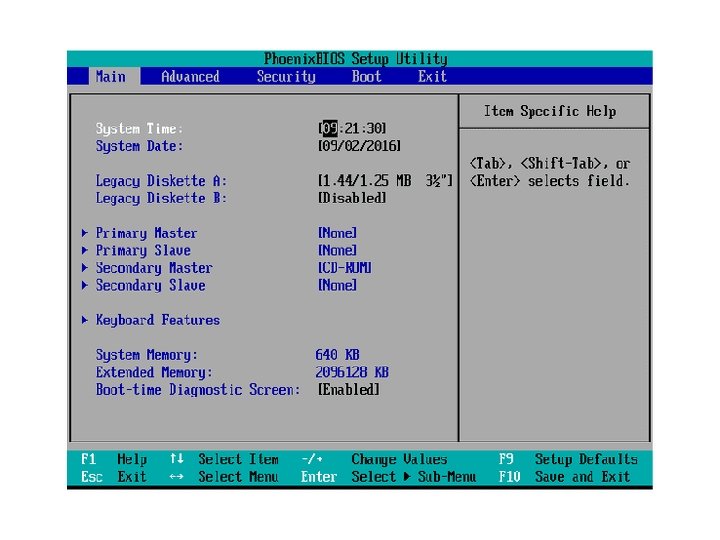Open the Secondary Master entry
The image size is (720, 540).
(154, 268)
